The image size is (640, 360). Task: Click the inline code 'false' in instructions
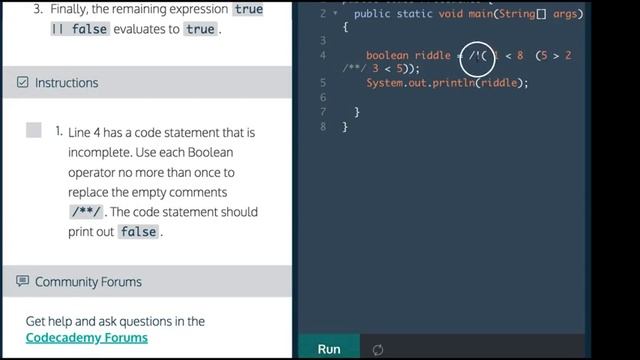click(x=138, y=232)
